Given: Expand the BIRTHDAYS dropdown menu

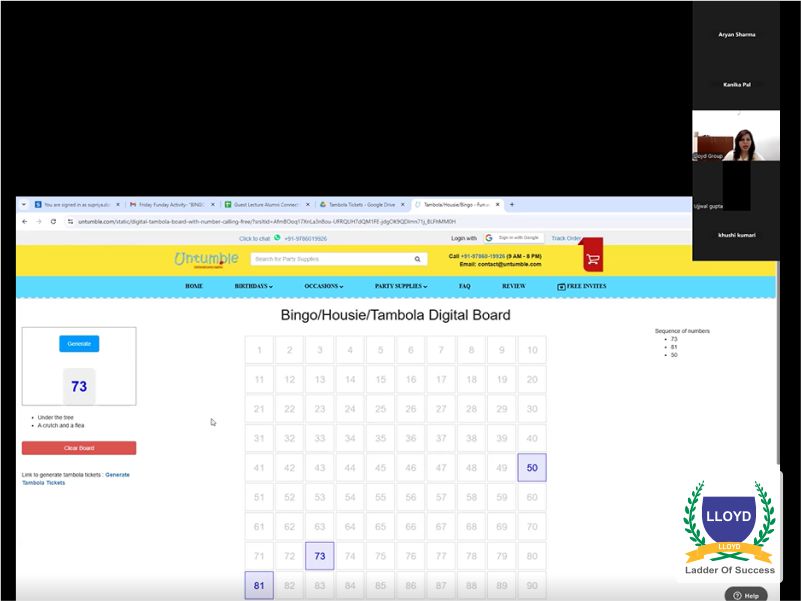Looking at the screenshot, I should (x=253, y=286).
